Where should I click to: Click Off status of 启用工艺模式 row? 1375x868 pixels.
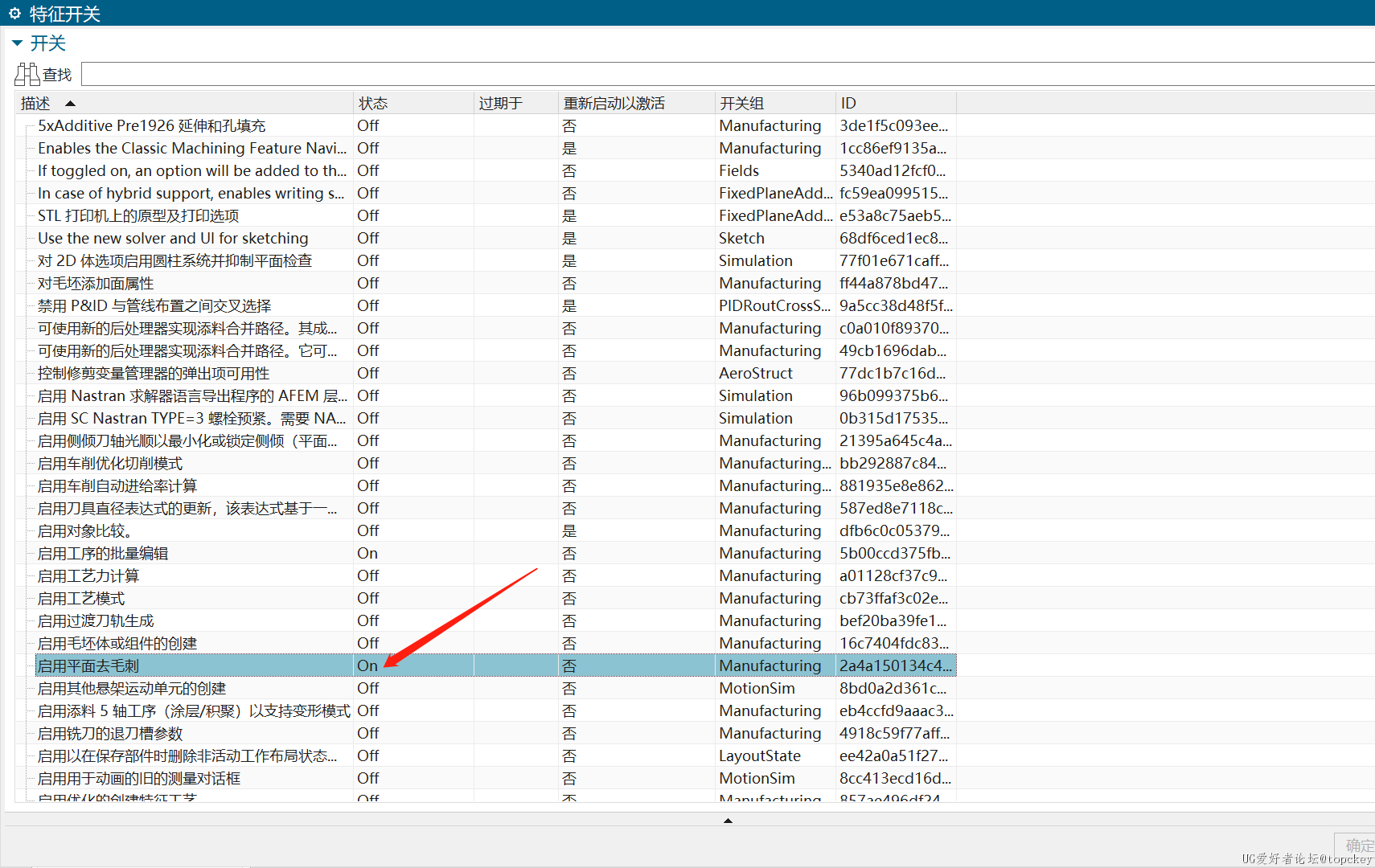(368, 598)
